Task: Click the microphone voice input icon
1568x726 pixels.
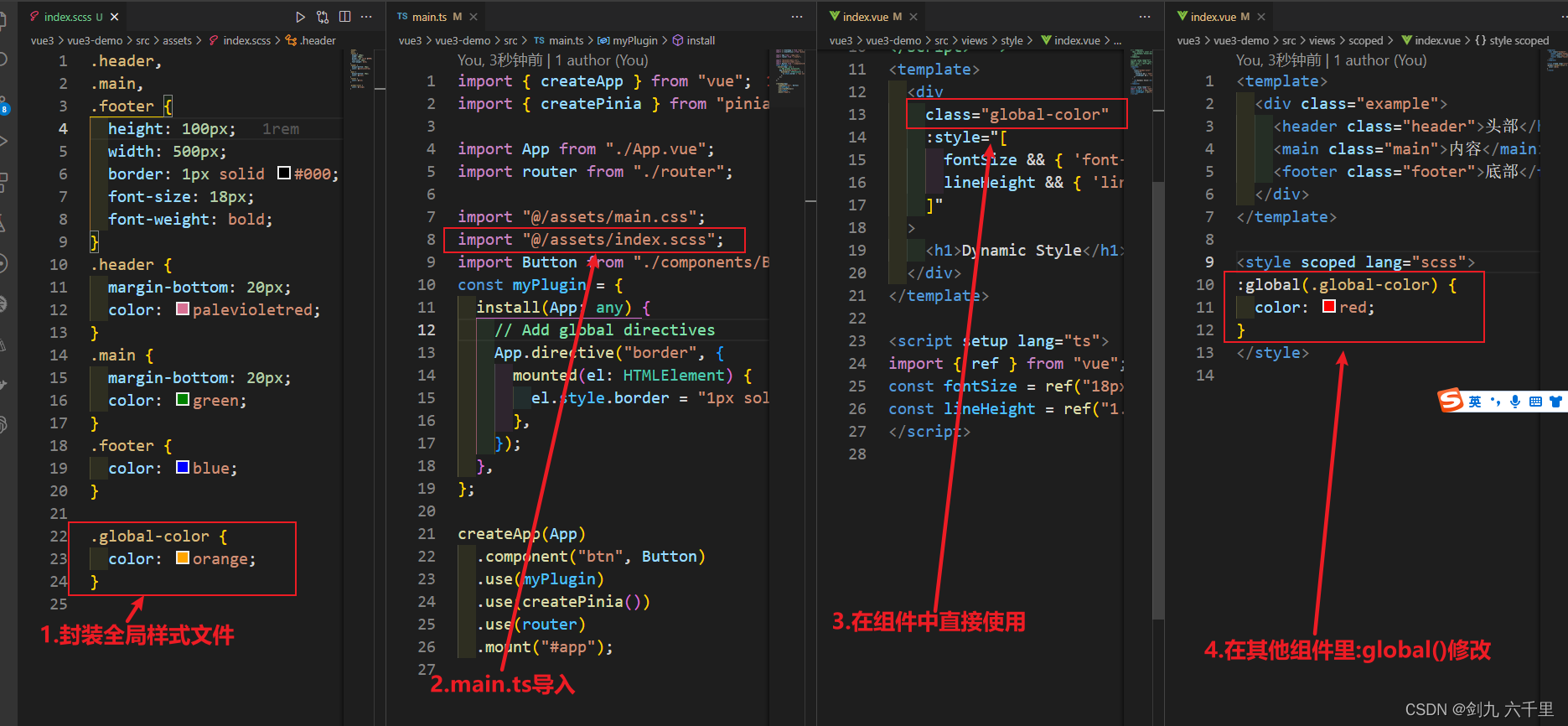Action: 1515,402
